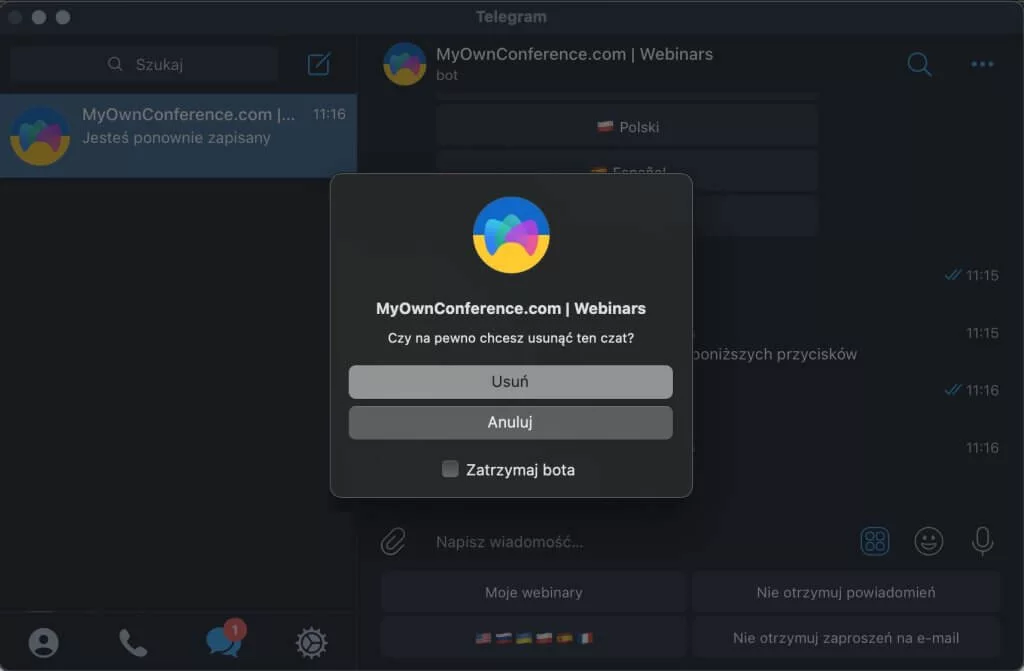Click the 'bot' status under chat title
This screenshot has width=1024, height=671.
[x=447, y=75]
